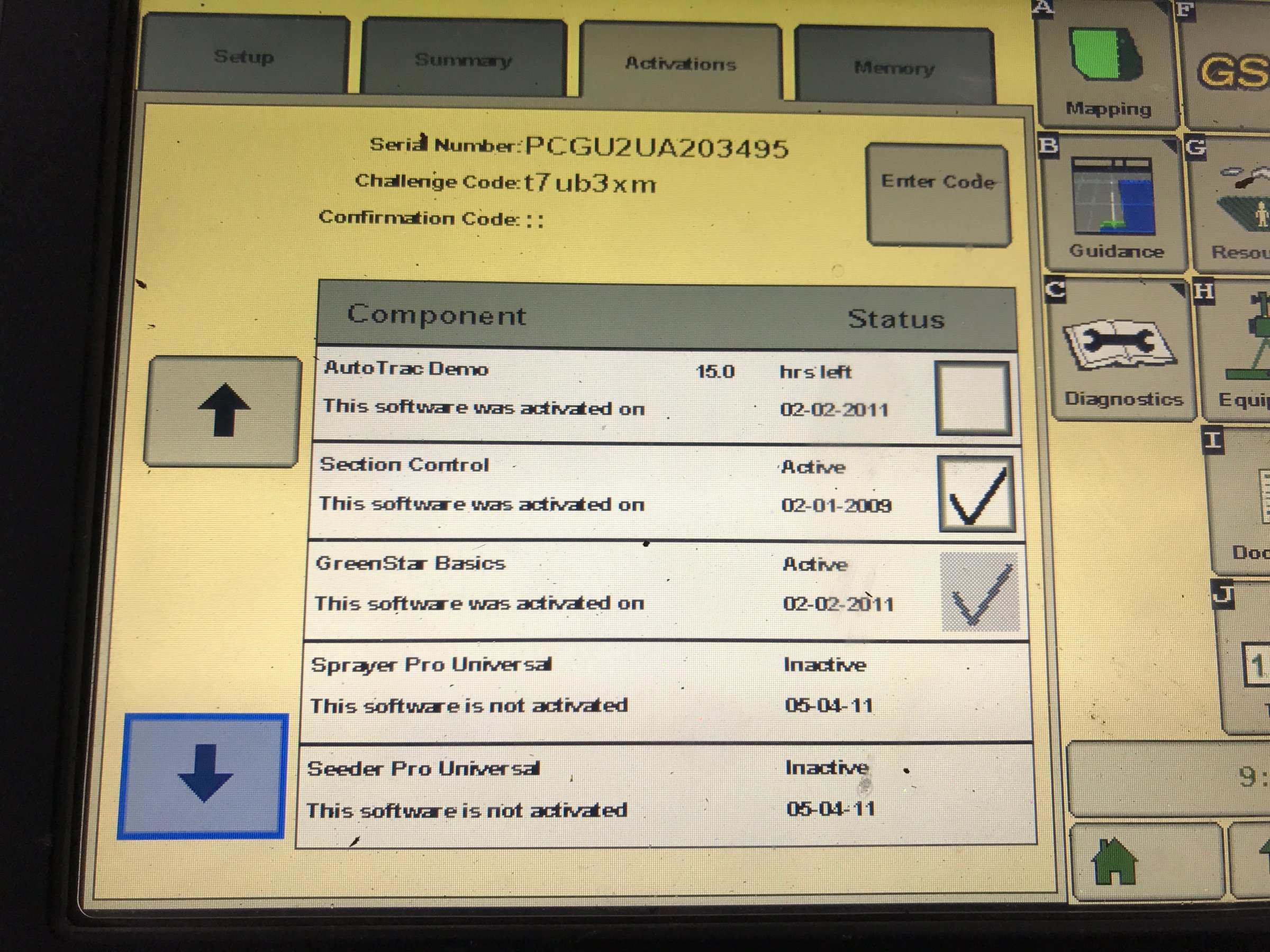Click the Enter Code button
This screenshot has width=1270, height=952.
(x=938, y=194)
